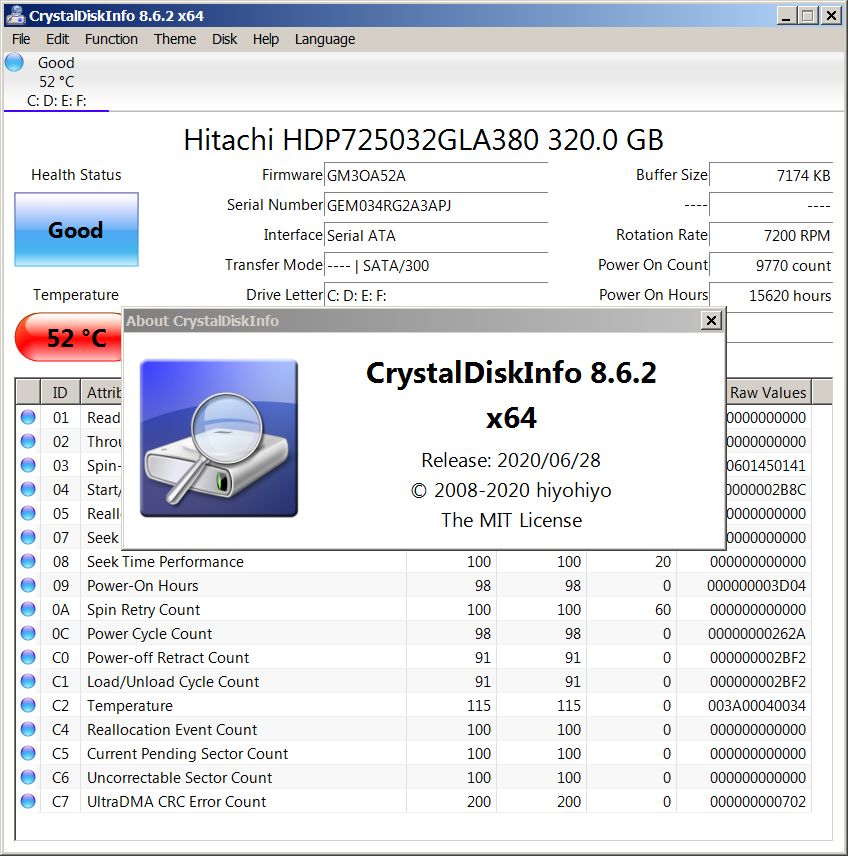Click status orb for Power Cycle Count

pos(28,633)
